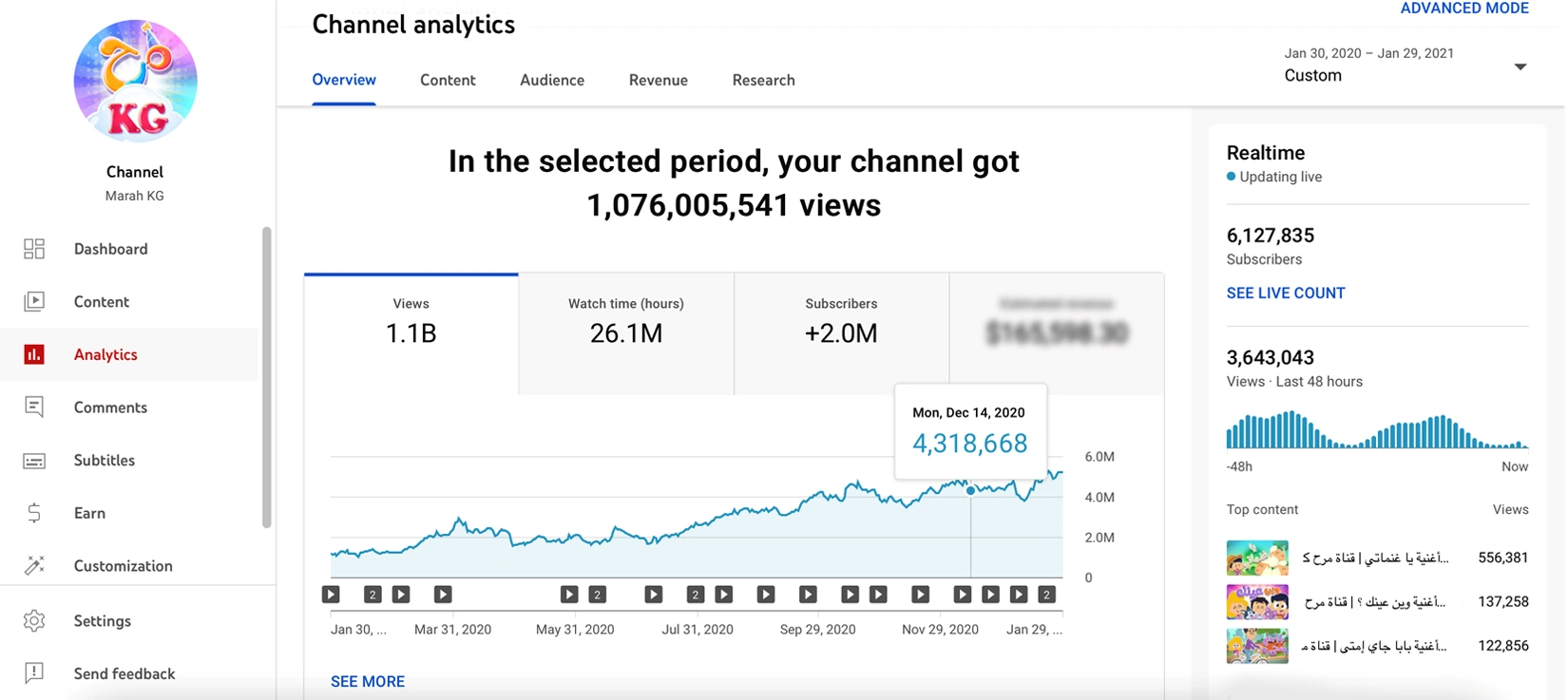Open Customization label in the sidebar

124,565
